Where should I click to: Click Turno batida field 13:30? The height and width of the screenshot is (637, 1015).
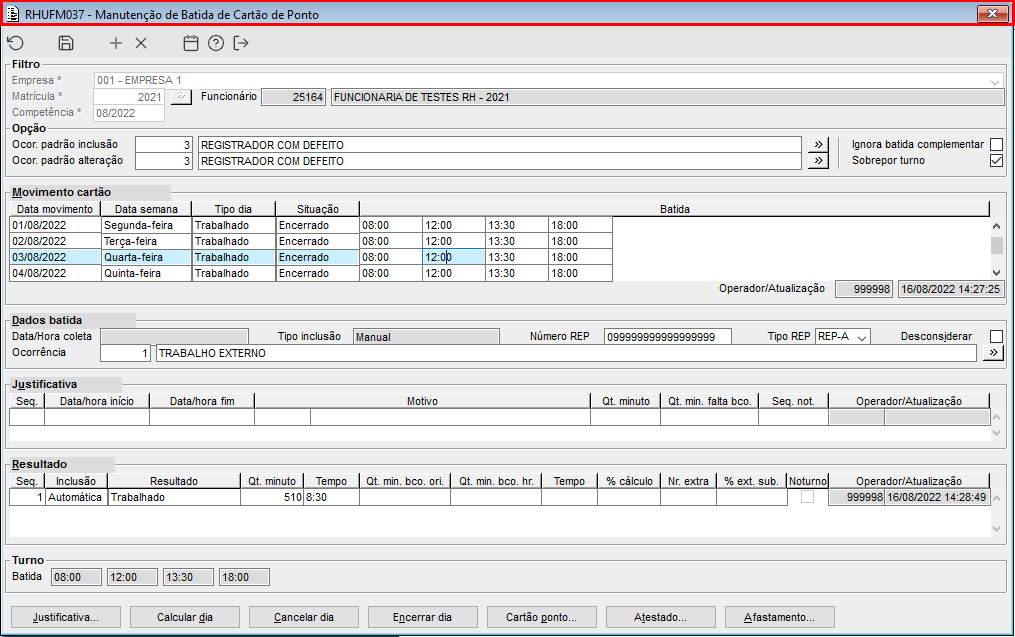click(188, 577)
